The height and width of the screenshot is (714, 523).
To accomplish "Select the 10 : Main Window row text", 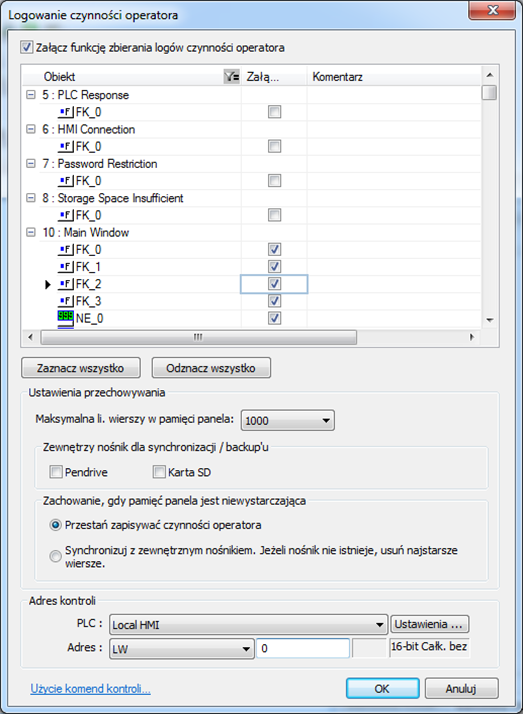I will (x=86, y=233).
